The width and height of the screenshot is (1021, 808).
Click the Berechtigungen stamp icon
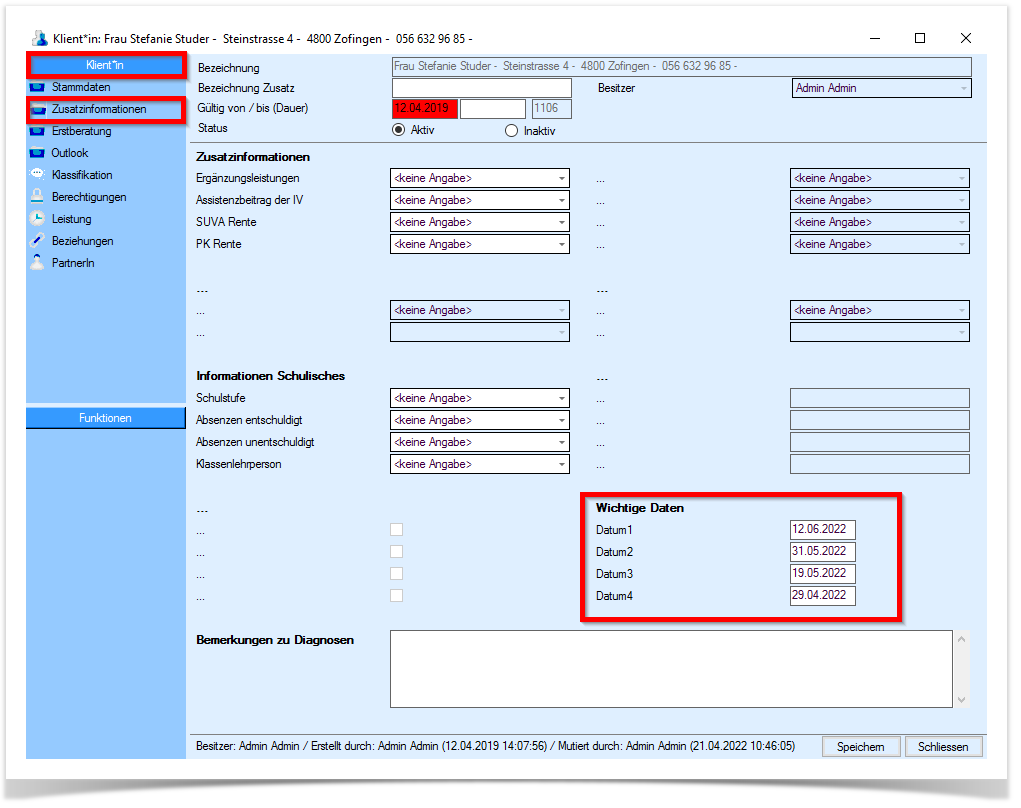(38, 197)
